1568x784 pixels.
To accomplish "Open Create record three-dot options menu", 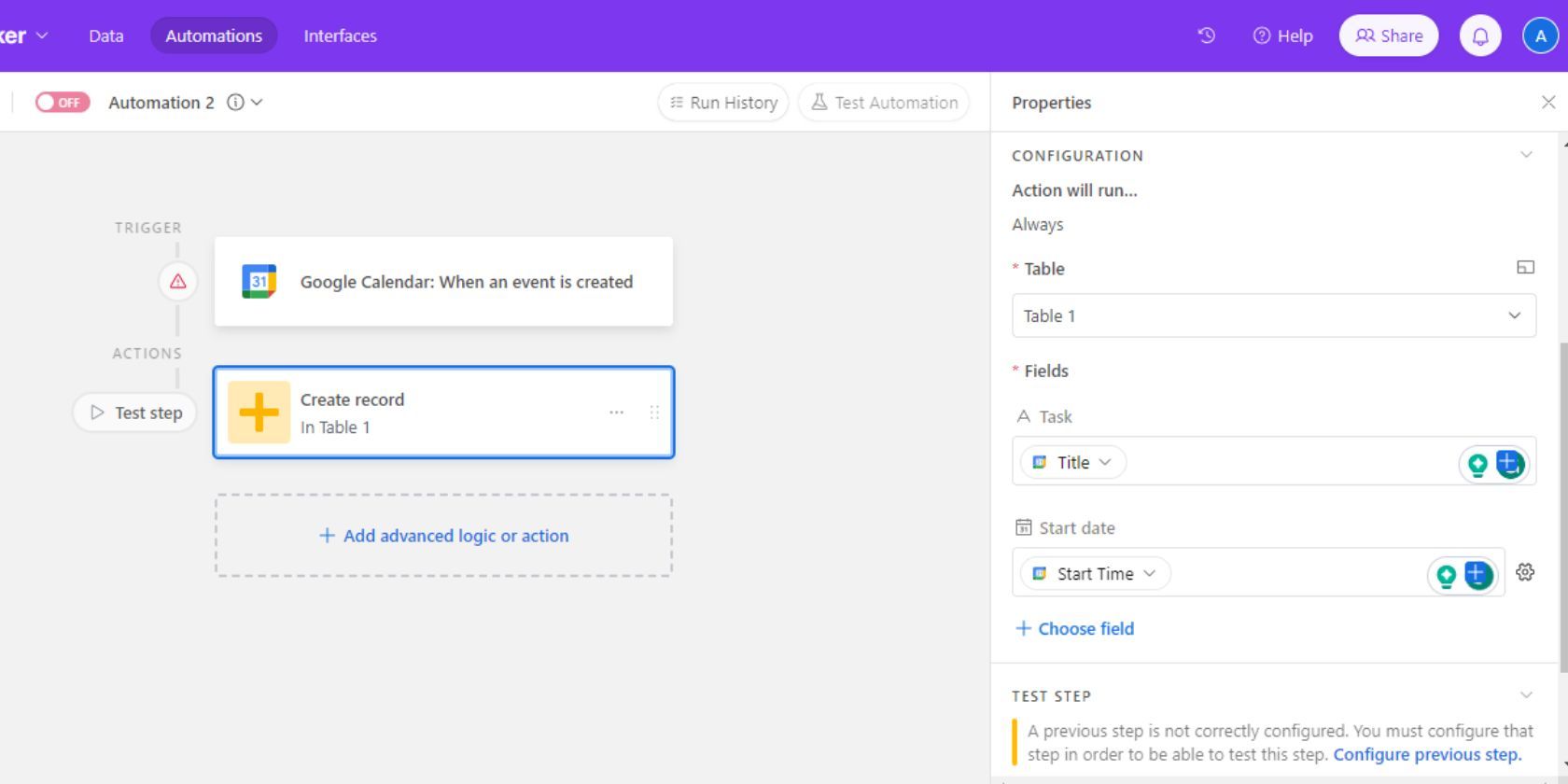I will 616,412.
